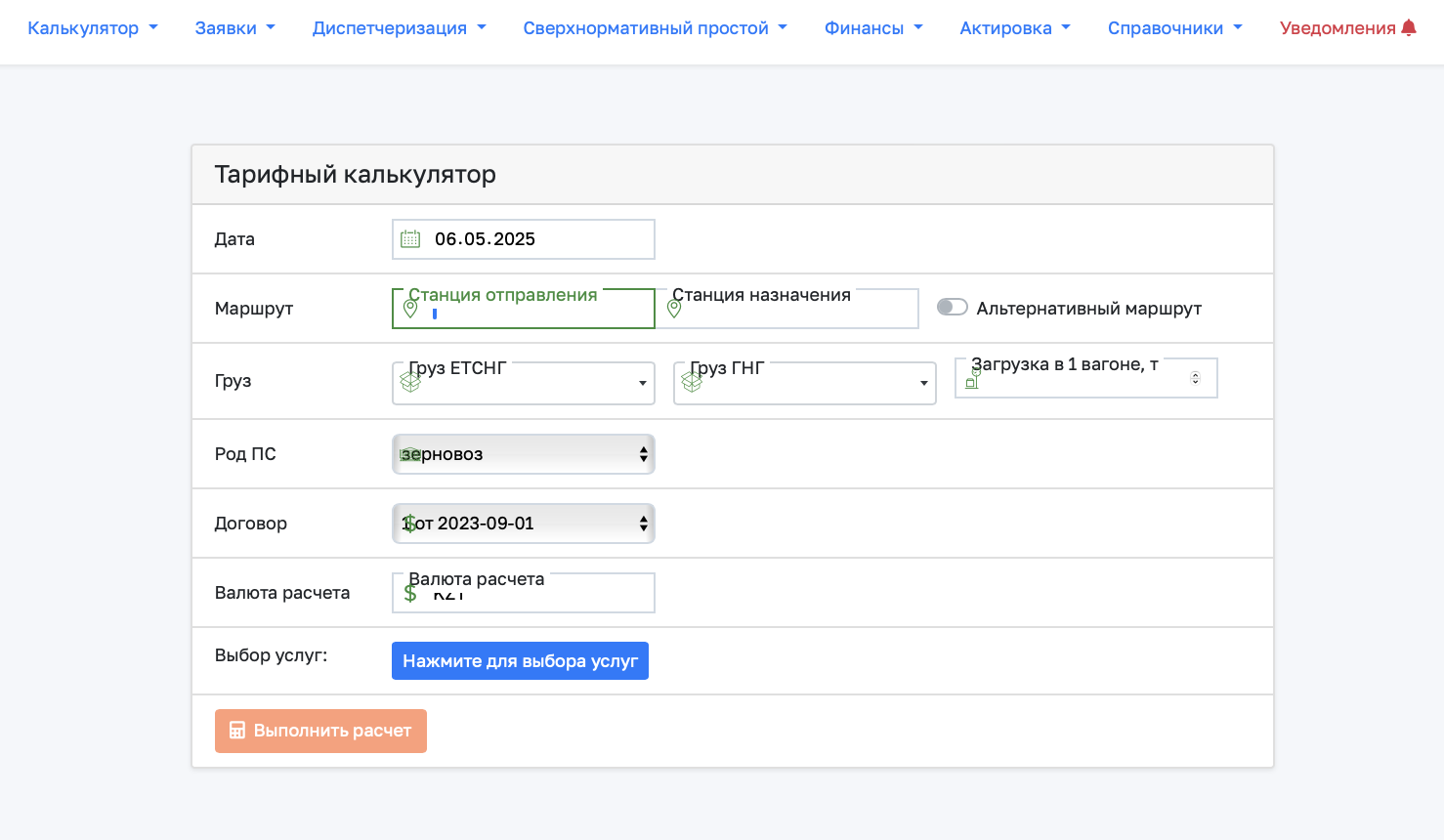This screenshot has width=1444, height=840.
Task: Click the Выполнить расчет button
Action: pos(320,731)
